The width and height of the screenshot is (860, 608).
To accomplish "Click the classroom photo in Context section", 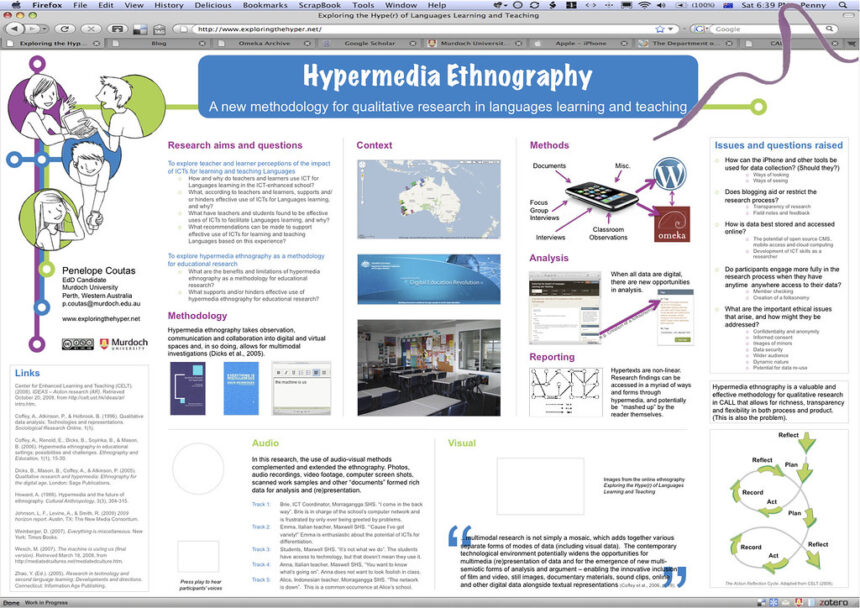I will [x=429, y=368].
